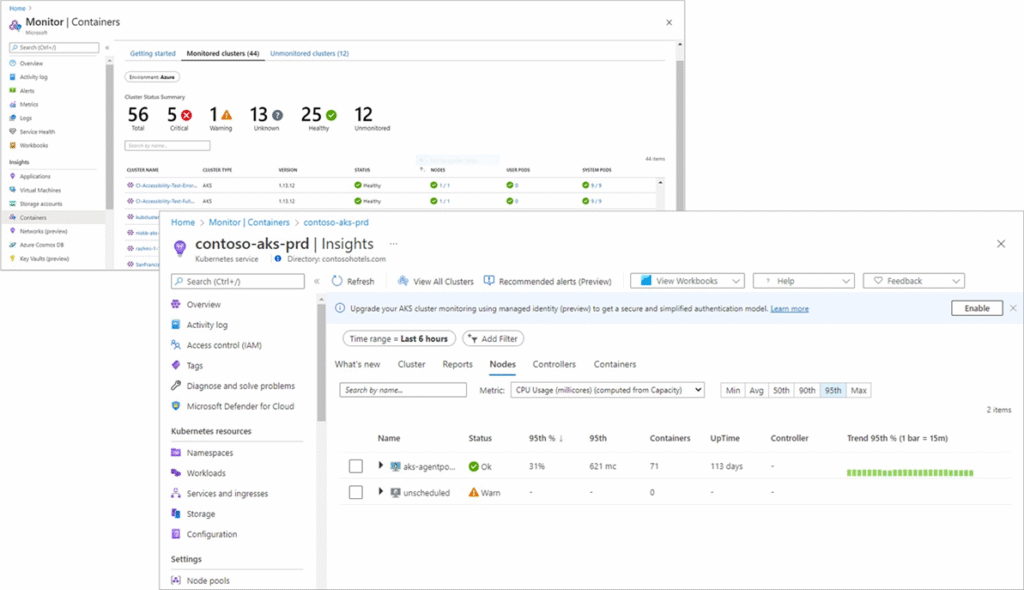Click the node Search by name field
This screenshot has width=1024, height=590.
403,390
